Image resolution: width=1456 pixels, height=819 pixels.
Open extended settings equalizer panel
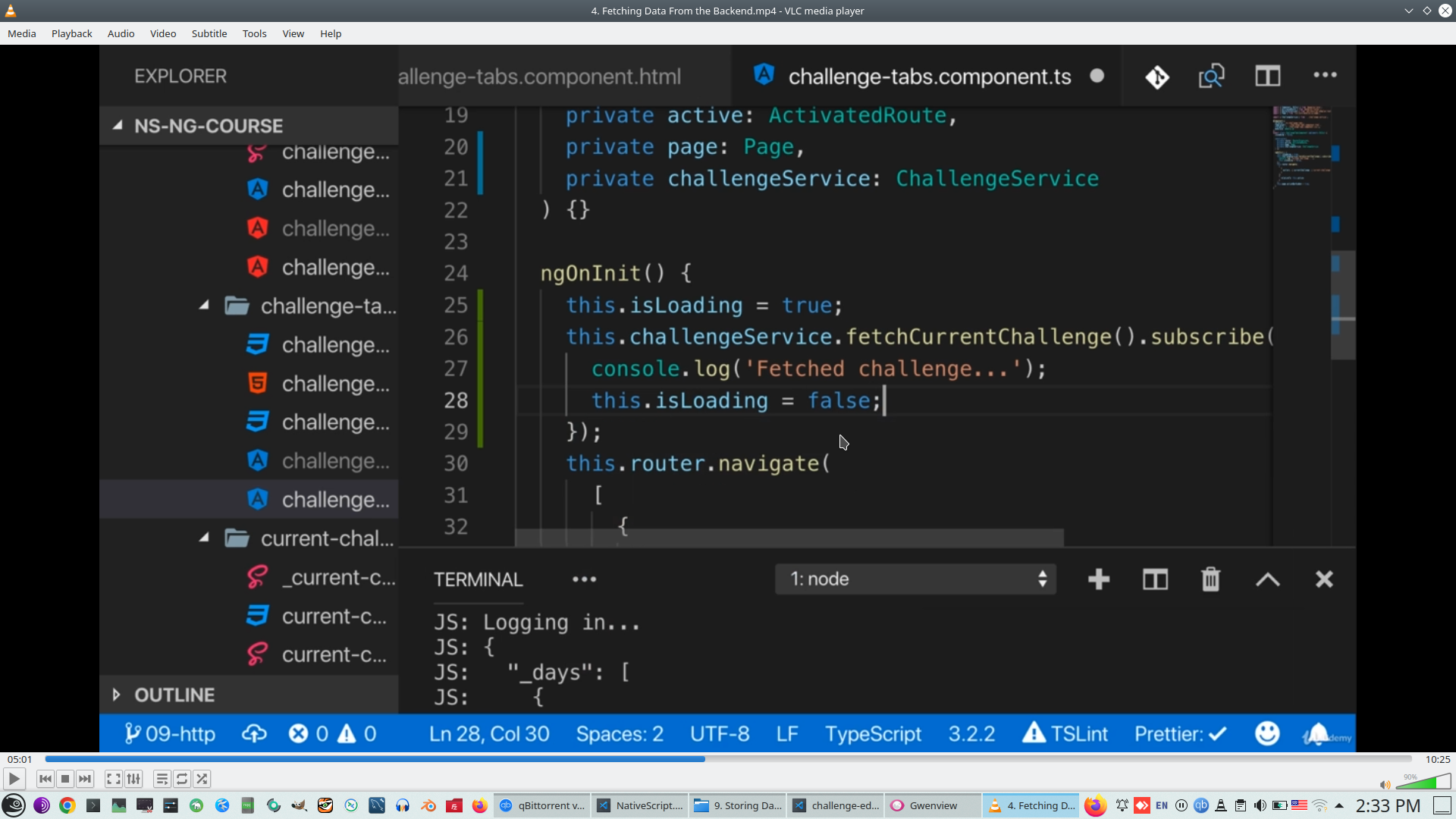pos(133,779)
